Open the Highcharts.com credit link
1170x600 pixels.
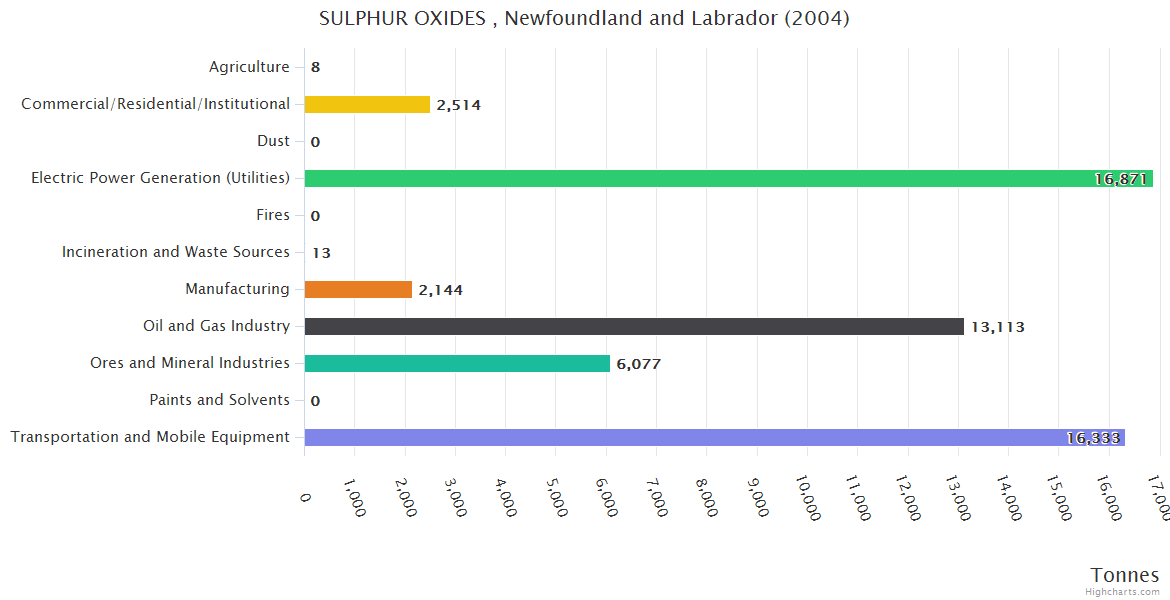pyautogui.click(x=1123, y=591)
